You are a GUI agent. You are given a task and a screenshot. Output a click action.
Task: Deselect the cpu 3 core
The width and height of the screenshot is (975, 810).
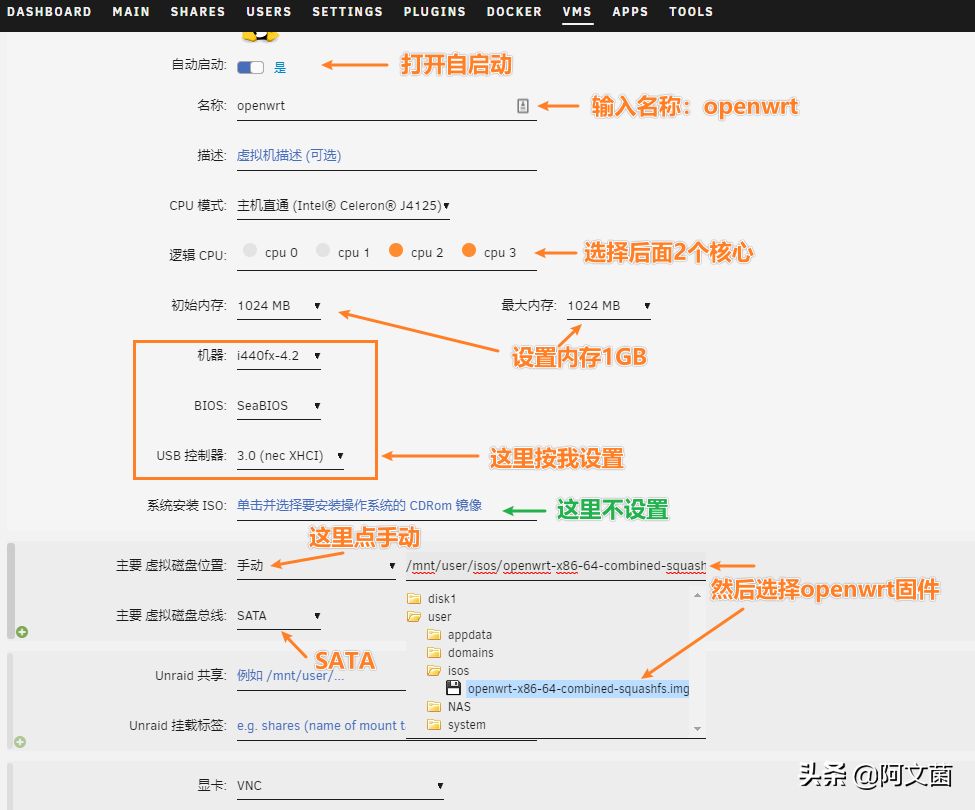(469, 251)
